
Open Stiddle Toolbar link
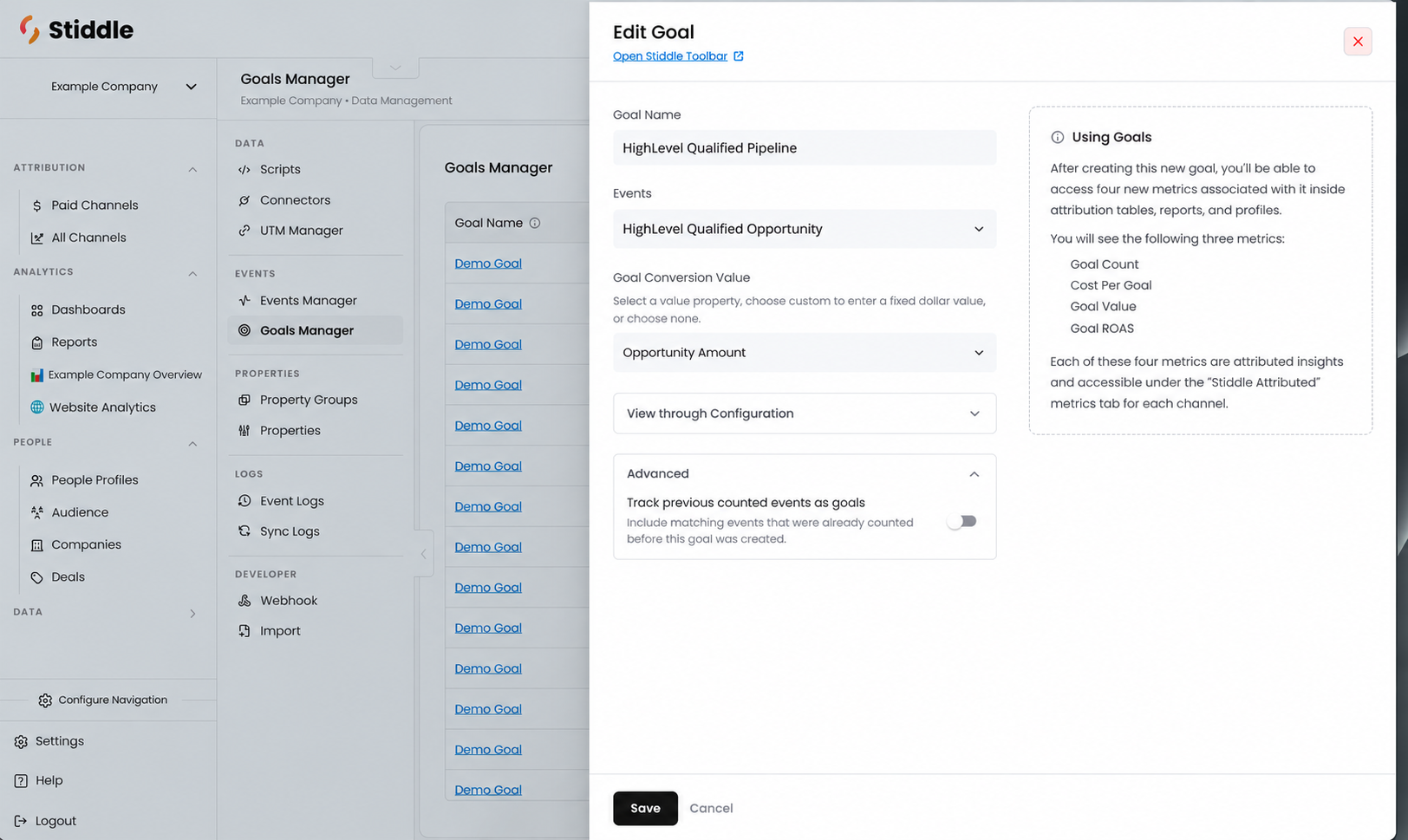(x=670, y=56)
